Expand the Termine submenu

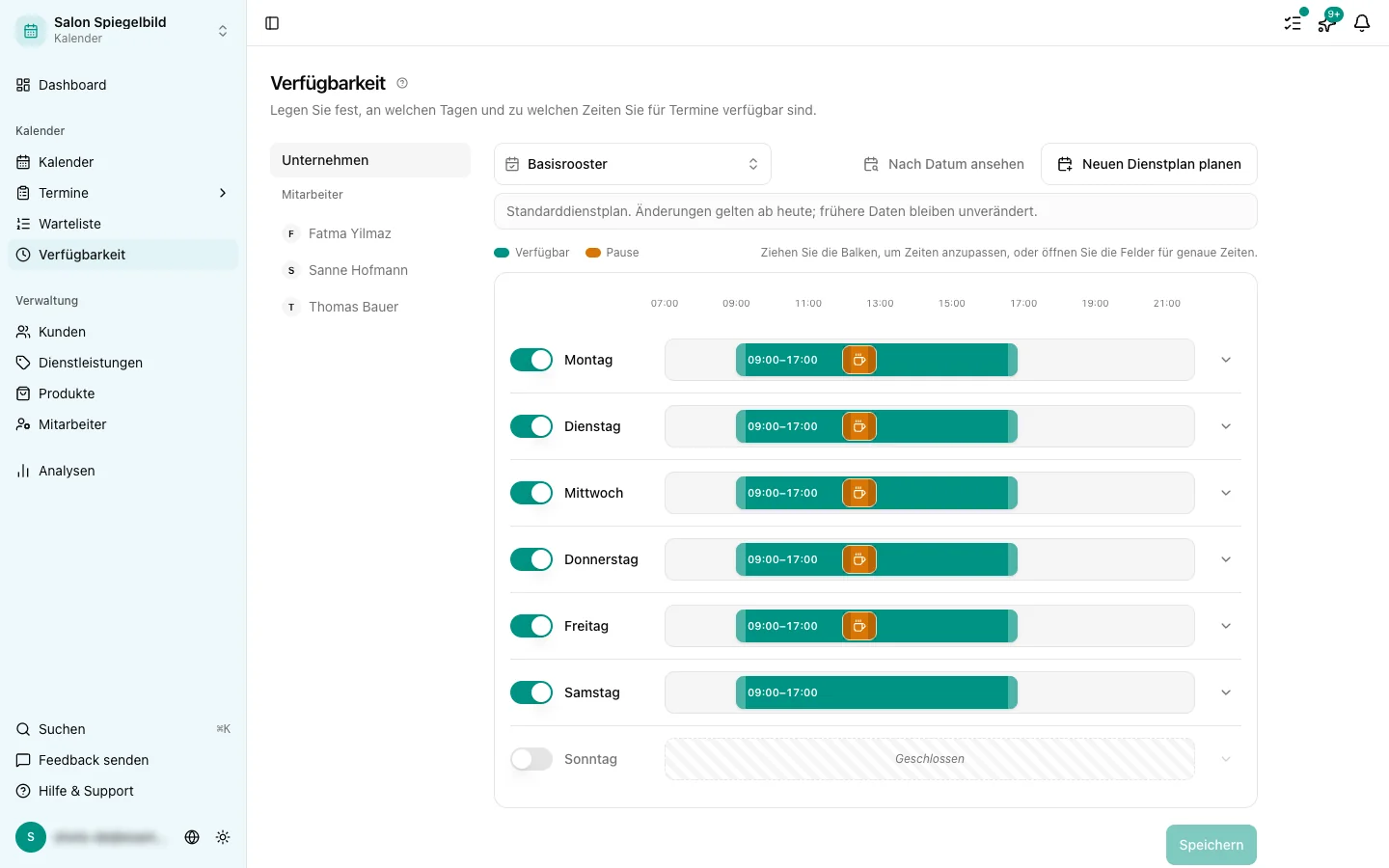pyautogui.click(x=223, y=193)
